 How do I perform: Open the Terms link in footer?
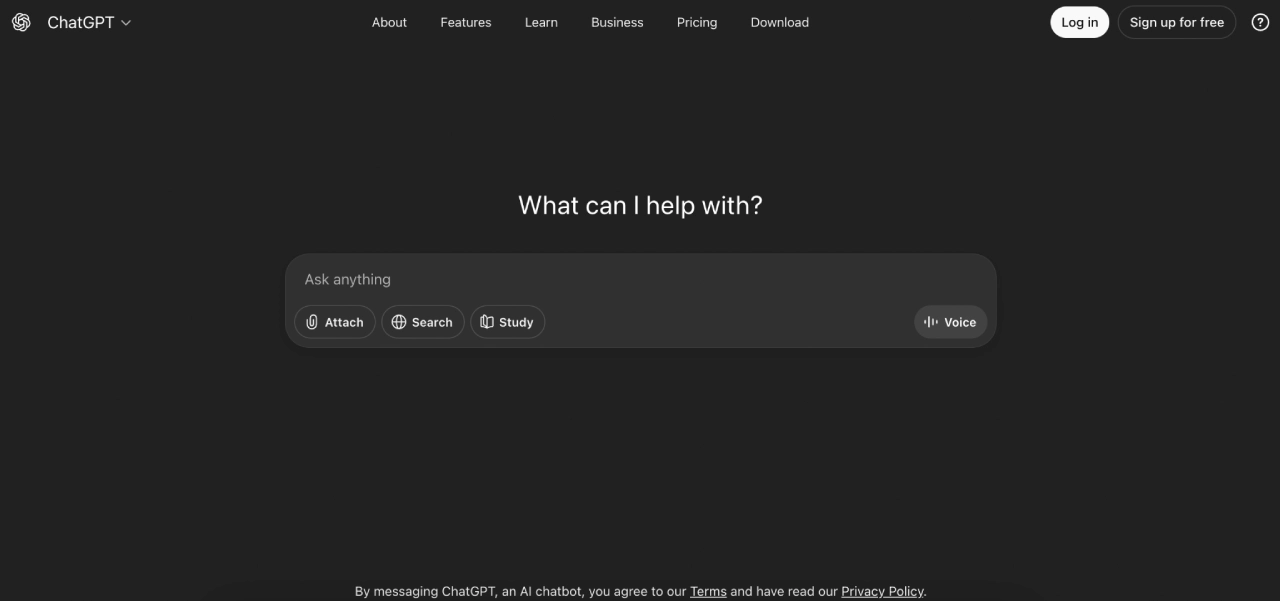(708, 591)
